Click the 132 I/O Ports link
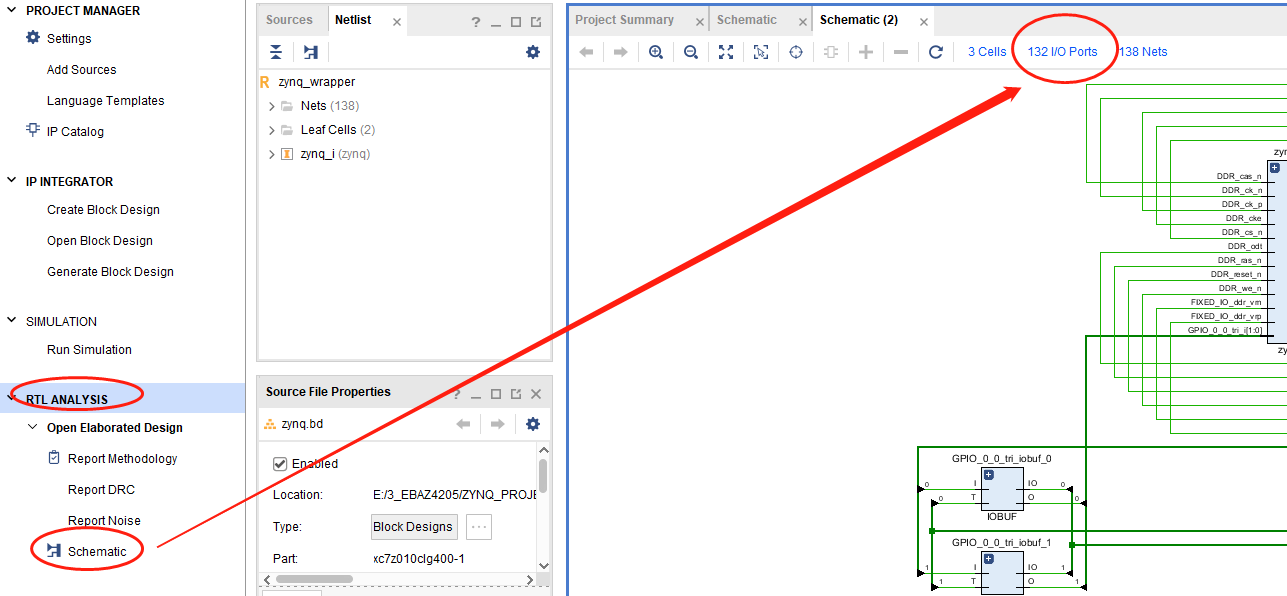 click(x=1062, y=52)
